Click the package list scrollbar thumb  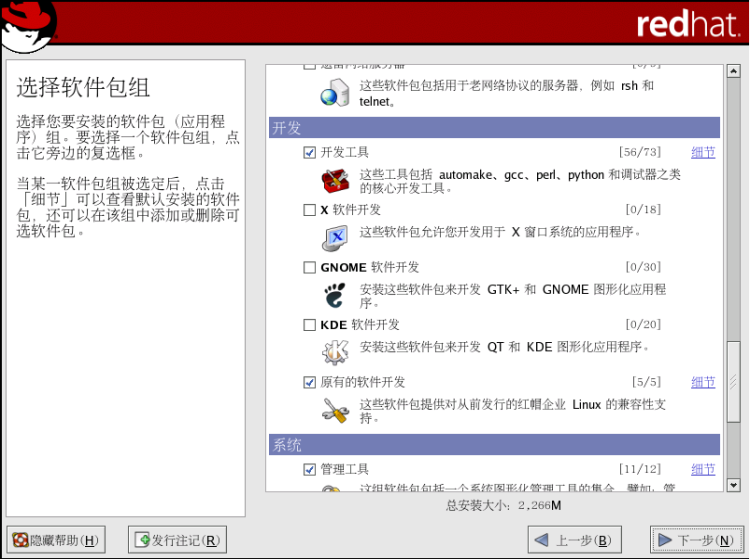pos(733,382)
